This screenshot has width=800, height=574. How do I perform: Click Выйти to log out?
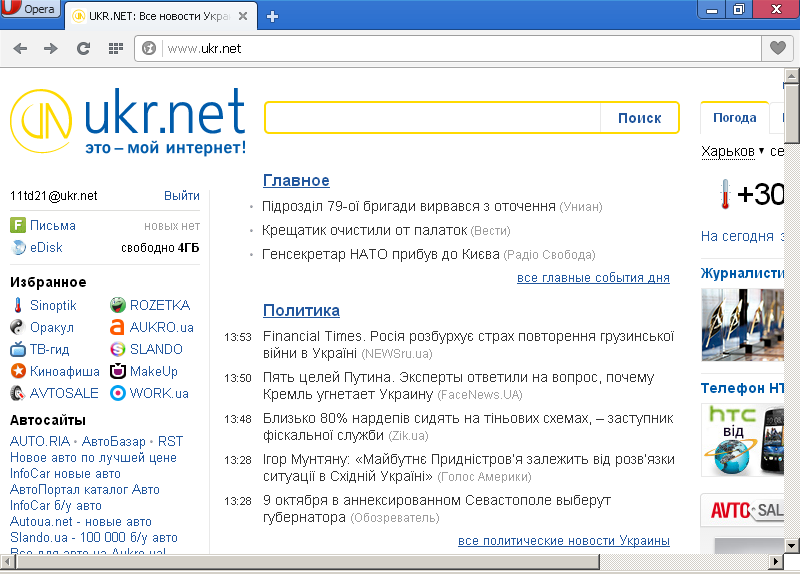182,196
